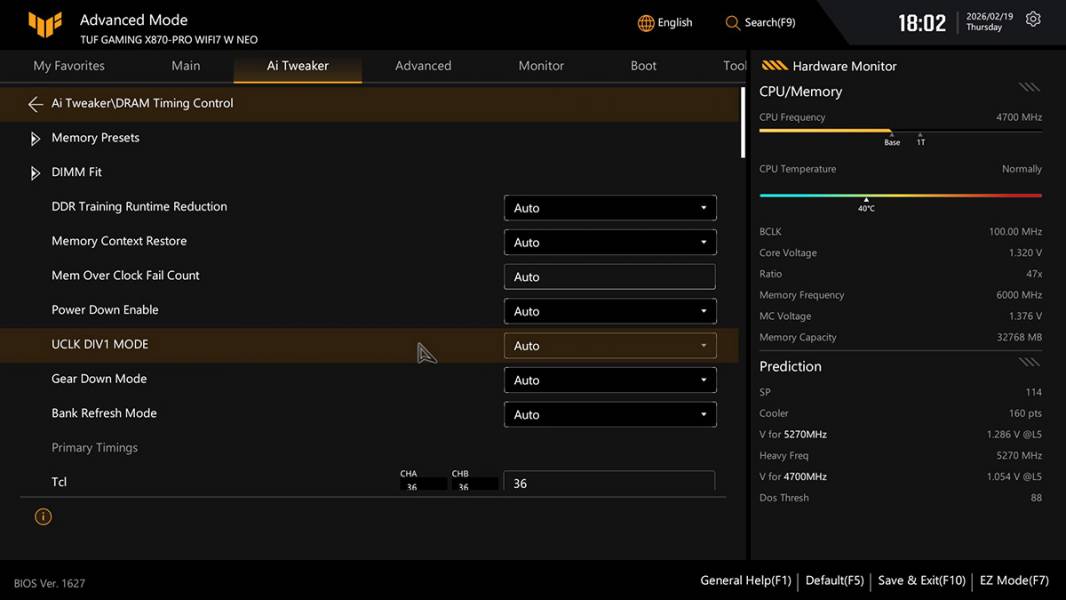
Task: Click the back arrow in DRAM Timing Control
Action: coord(36,104)
